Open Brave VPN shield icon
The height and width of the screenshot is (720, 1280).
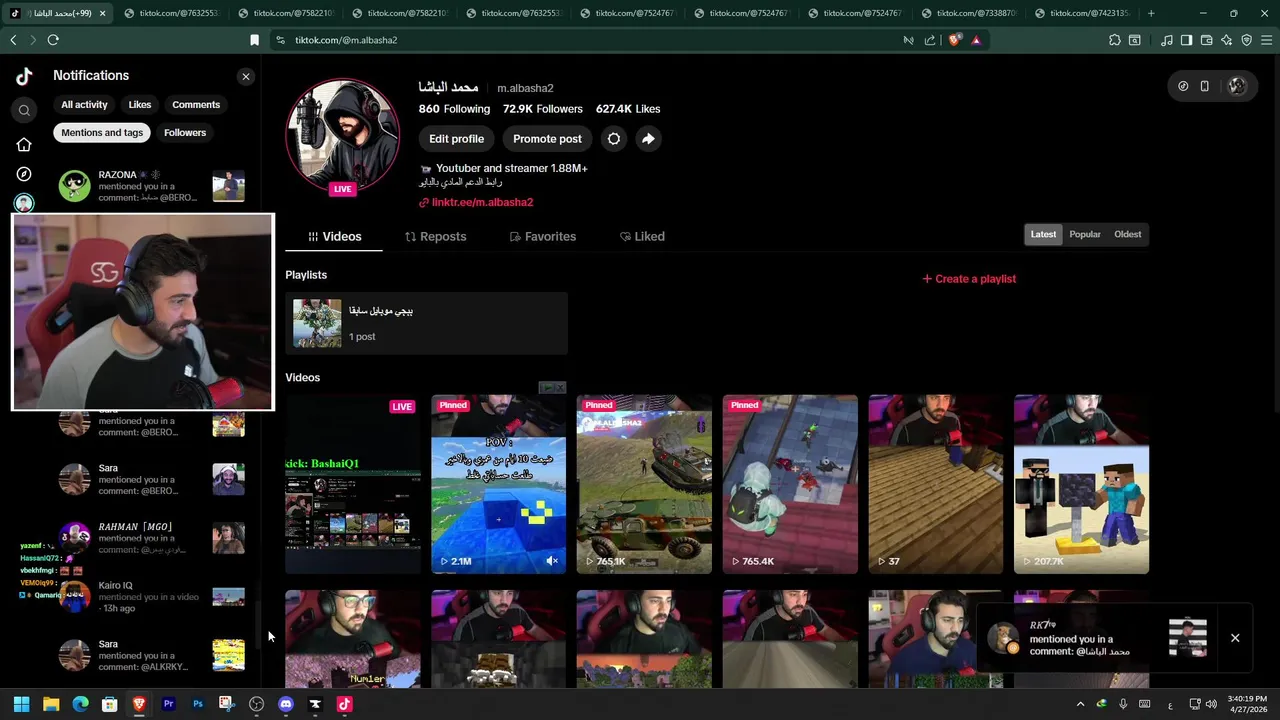click(x=1246, y=40)
